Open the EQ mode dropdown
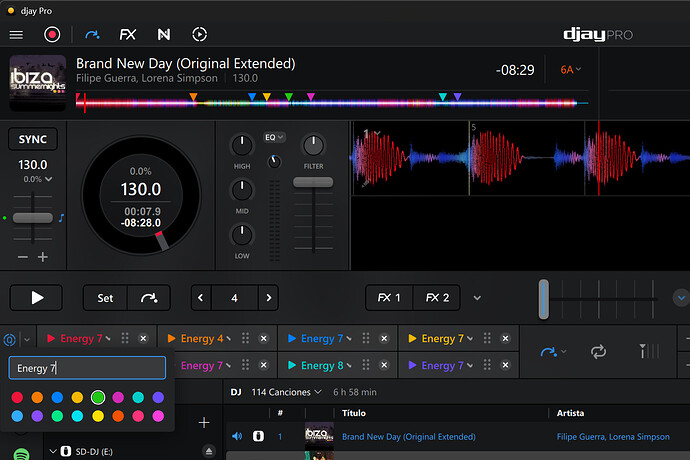 (x=273, y=136)
